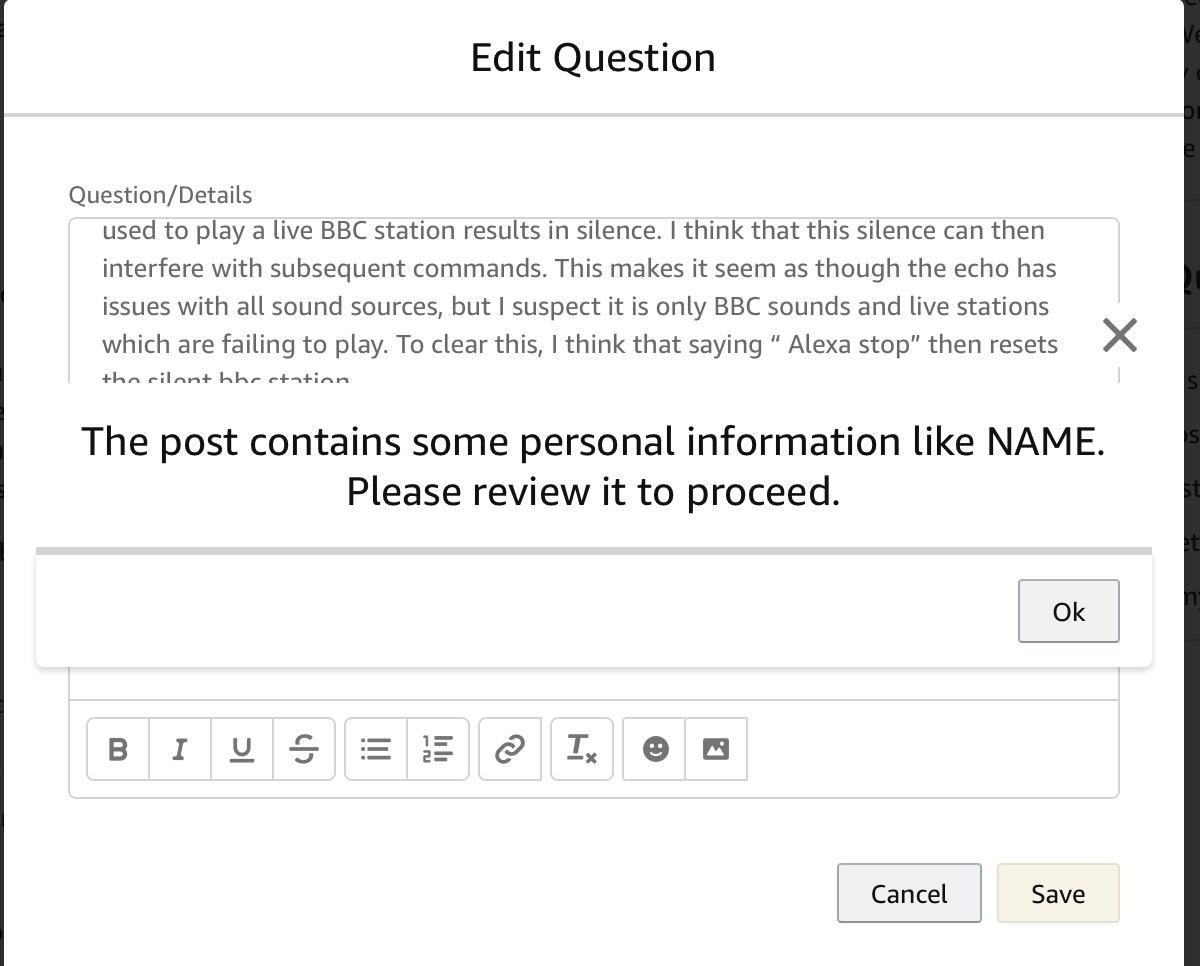Insert an image into post

[716, 748]
